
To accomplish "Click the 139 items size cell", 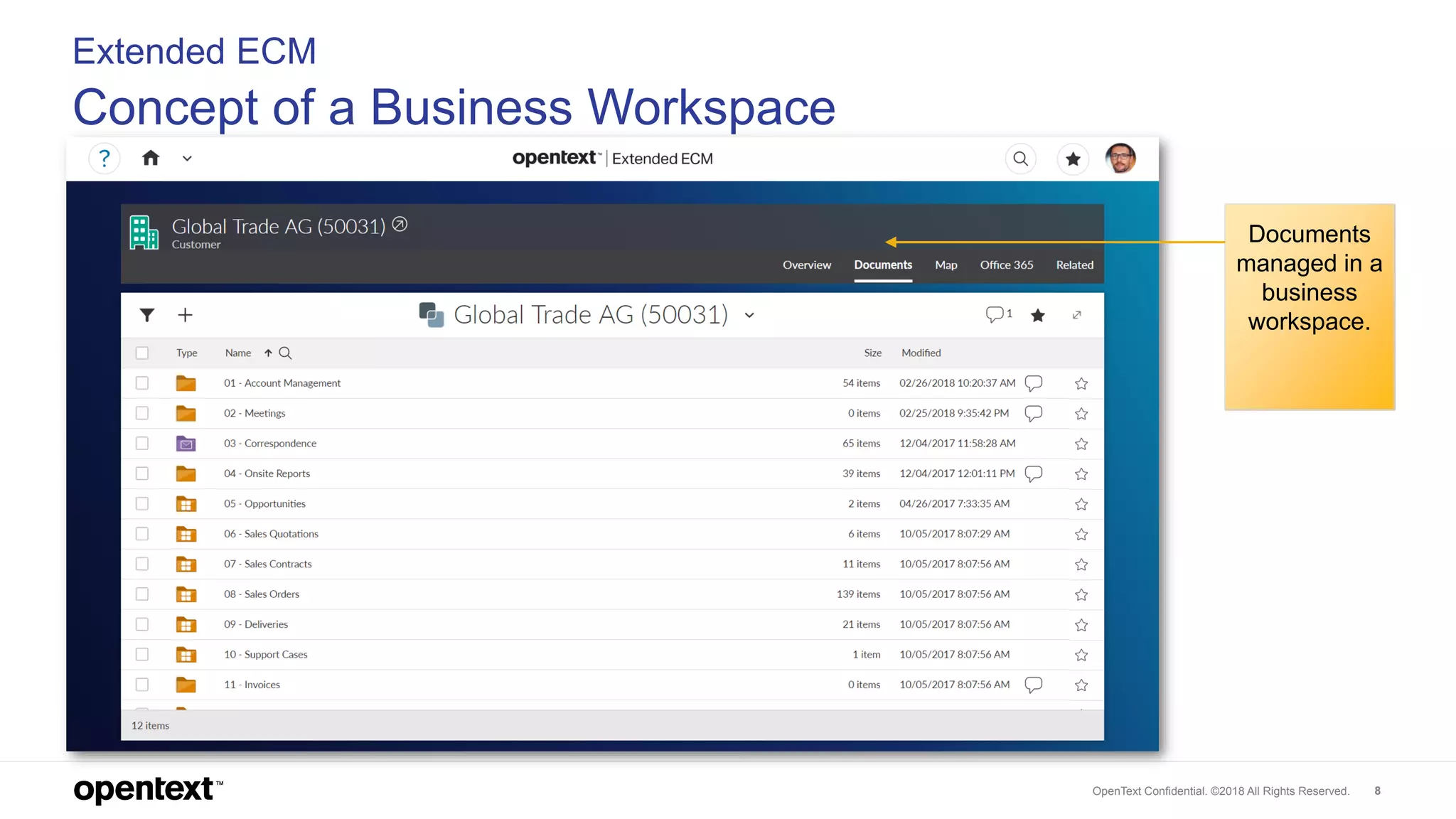I will click(858, 594).
